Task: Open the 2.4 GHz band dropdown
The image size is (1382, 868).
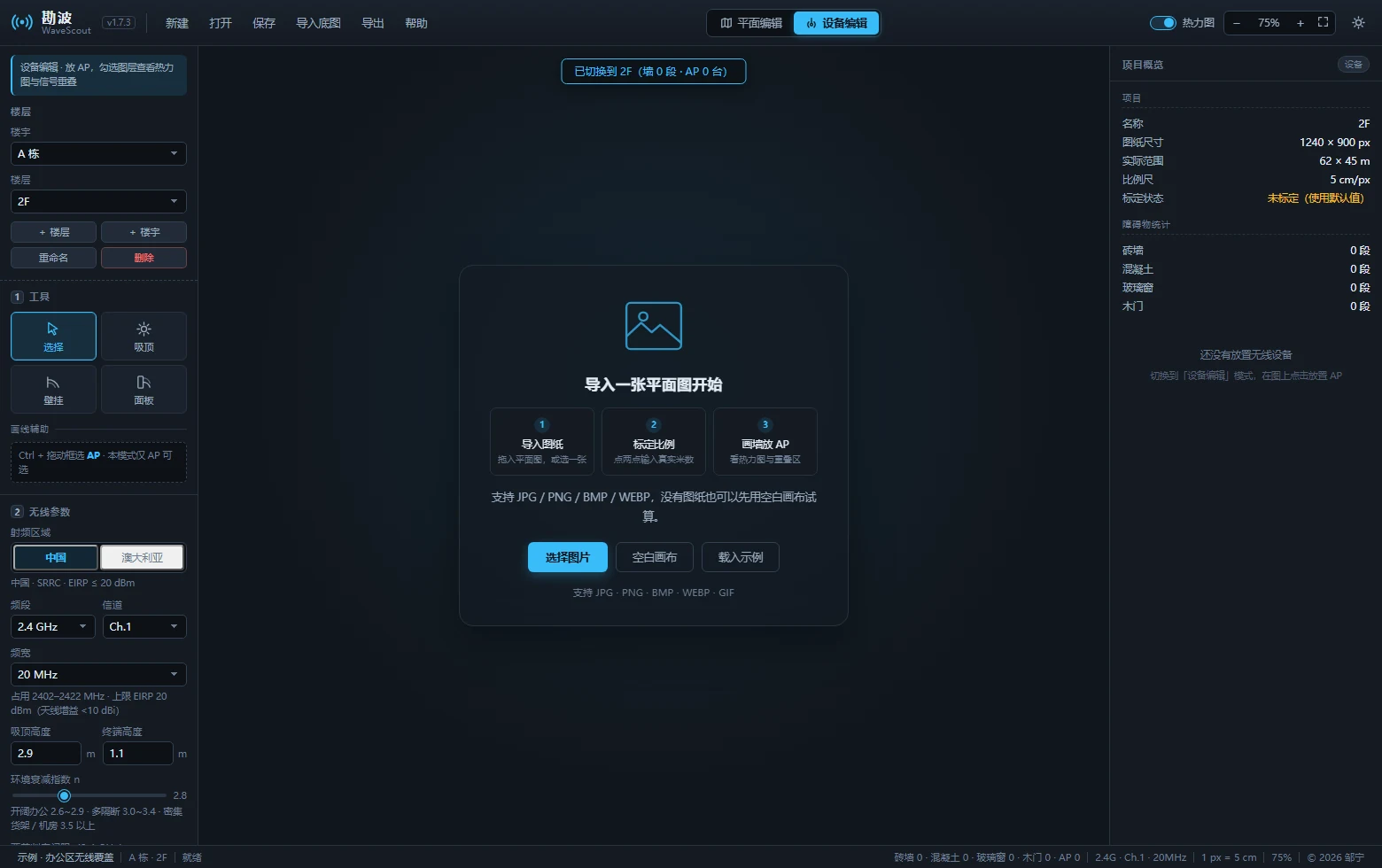Action: [53, 626]
